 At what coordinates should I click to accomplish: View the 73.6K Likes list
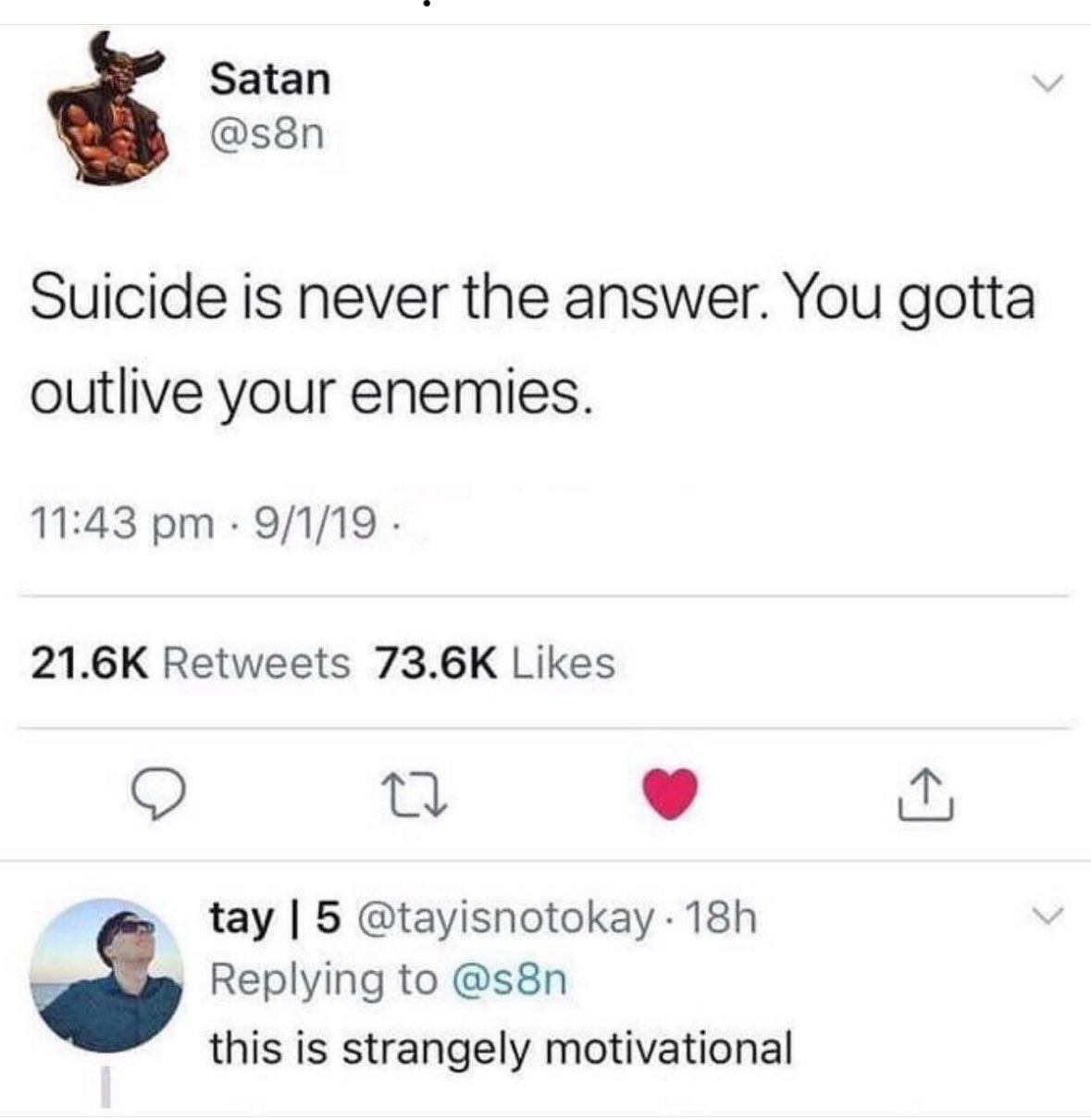[495, 664]
